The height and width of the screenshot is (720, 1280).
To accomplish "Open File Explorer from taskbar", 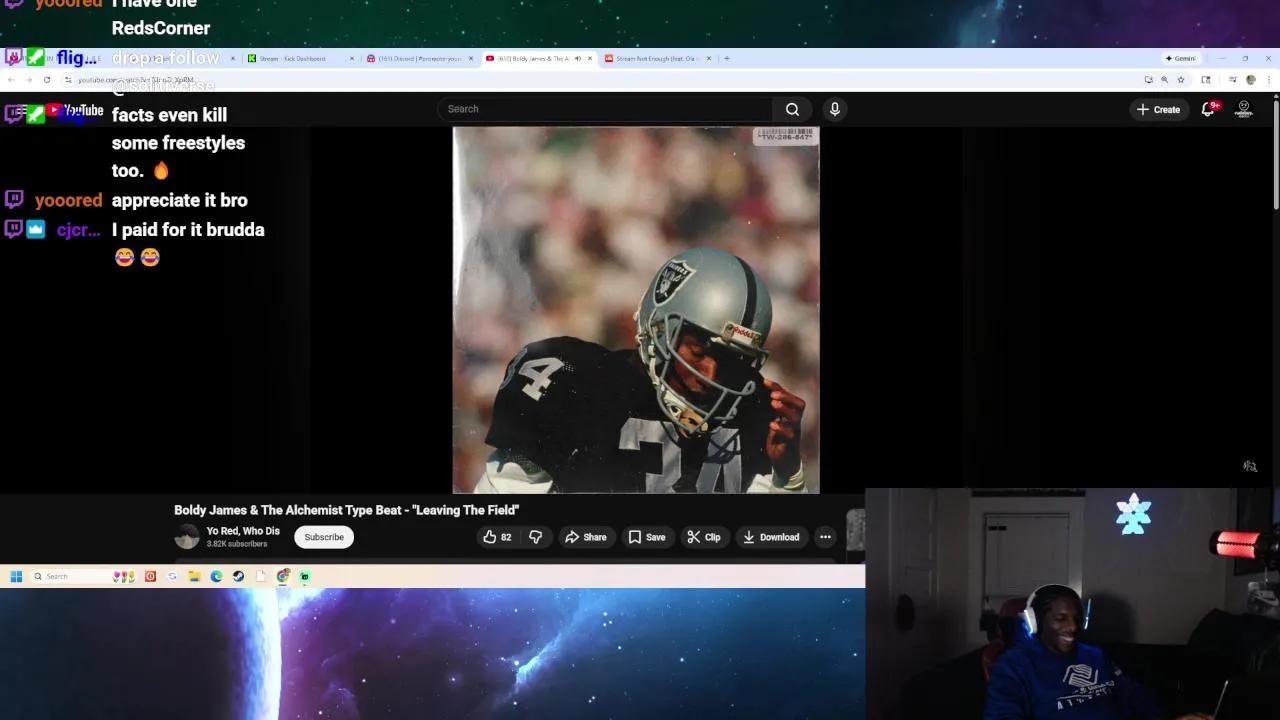I will point(194,576).
